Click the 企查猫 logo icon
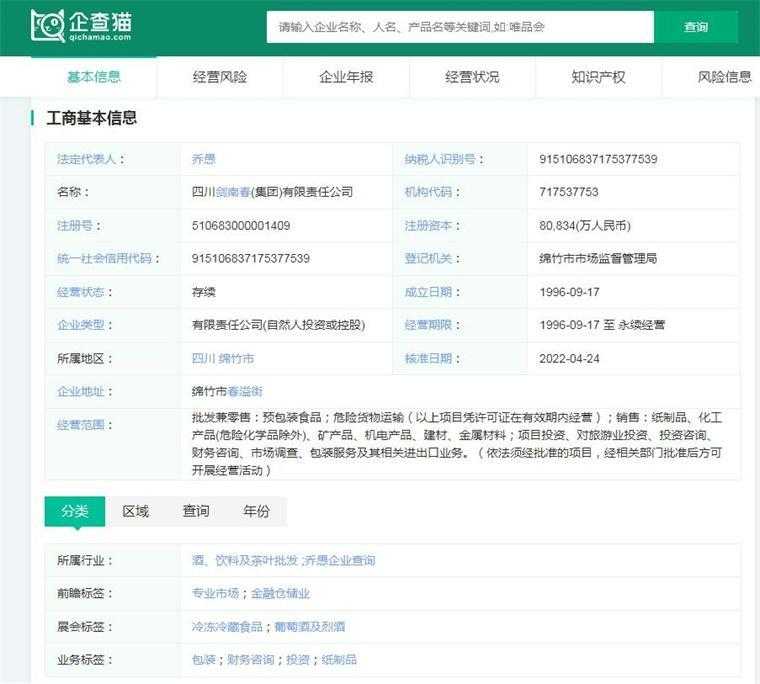Image resolution: width=760 pixels, height=684 pixels. coord(48,26)
